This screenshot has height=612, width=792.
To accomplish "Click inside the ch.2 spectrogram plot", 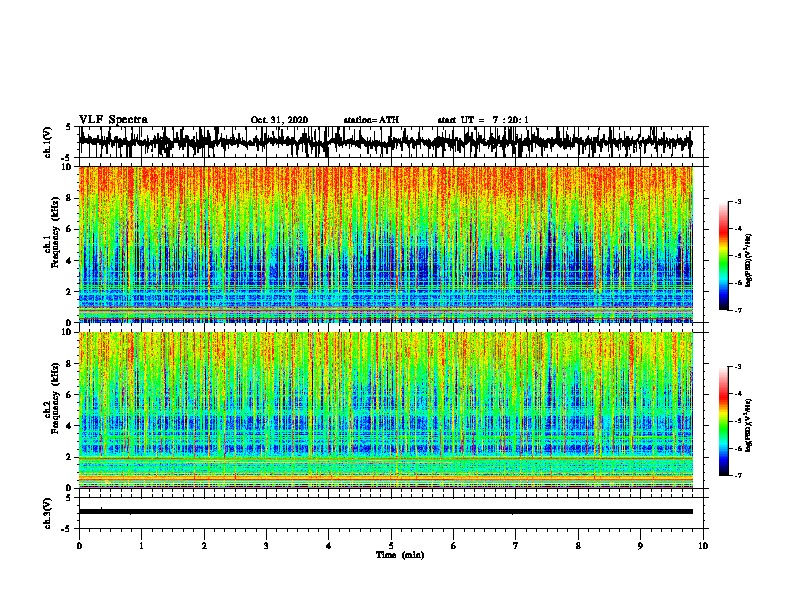I will [385, 410].
